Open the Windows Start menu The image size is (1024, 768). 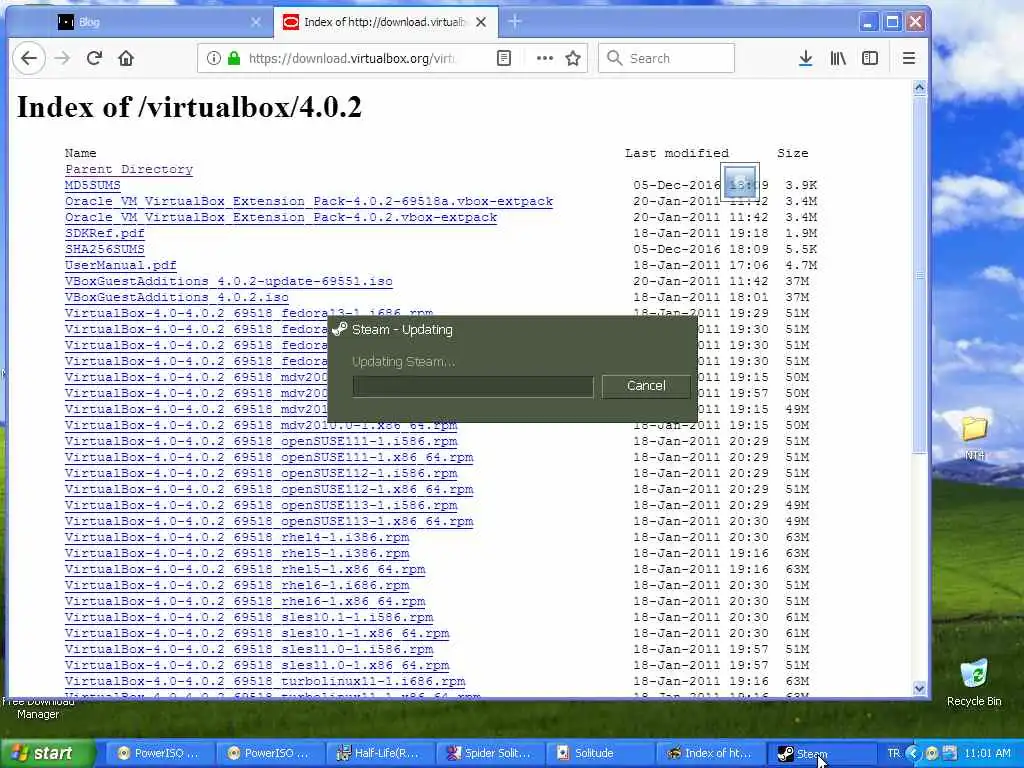point(46,753)
